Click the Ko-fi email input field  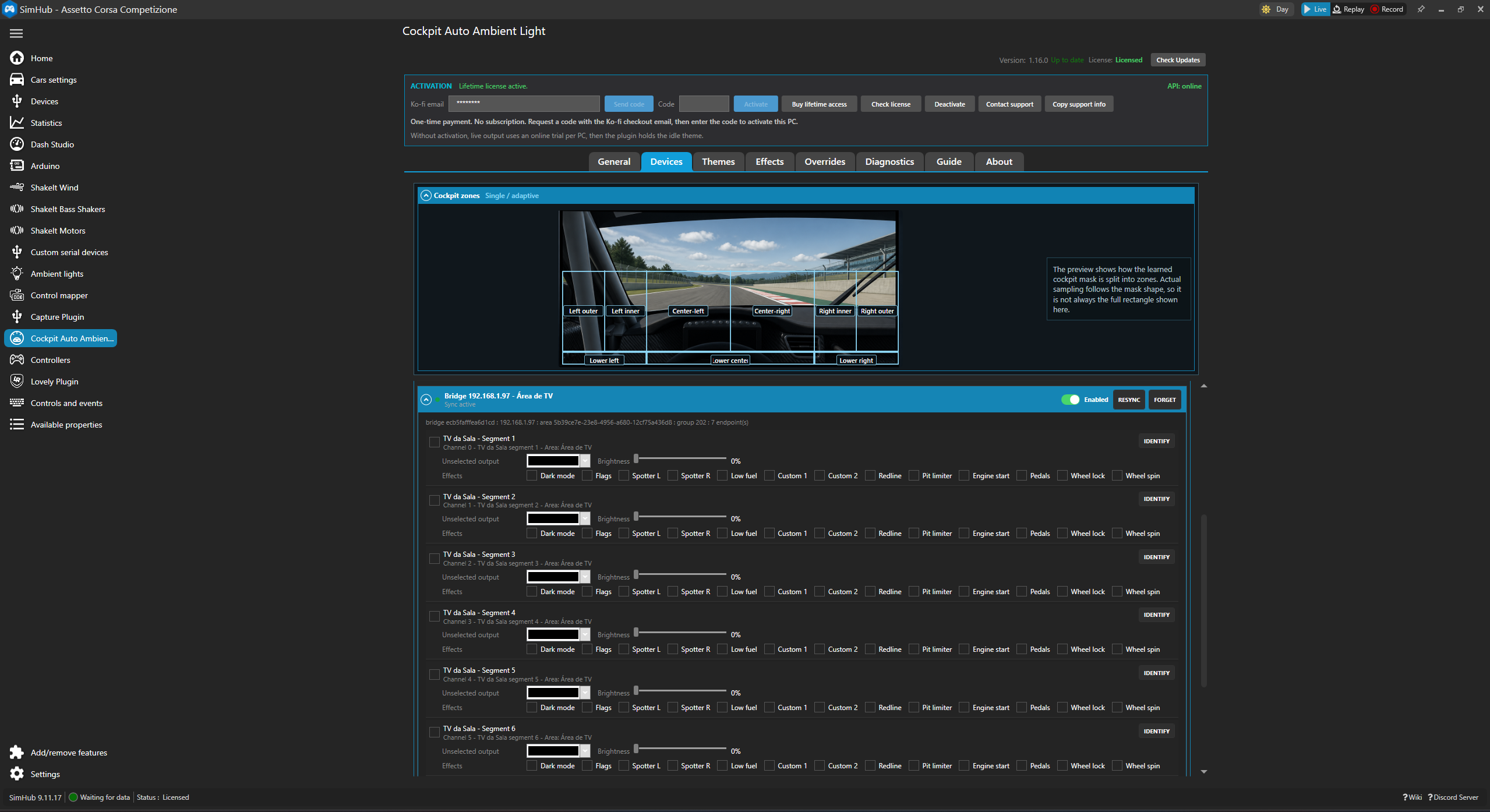tap(524, 104)
